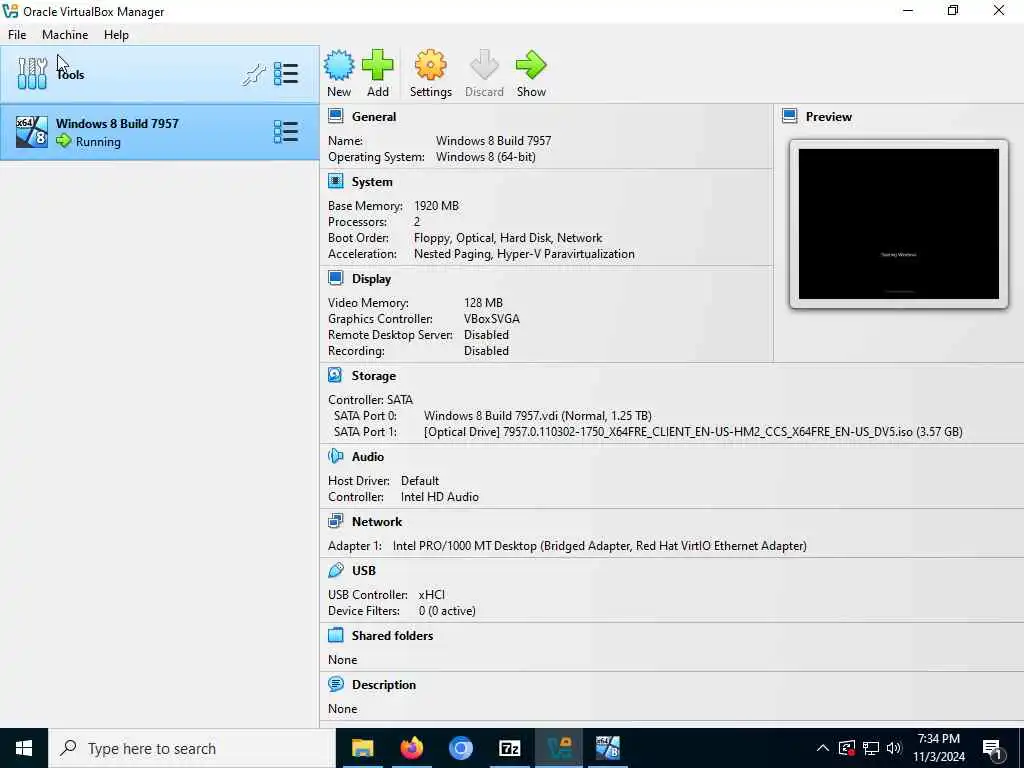Click the green Running status arrow icon
This screenshot has height=768, width=1024.
click(x=63, y=141)
